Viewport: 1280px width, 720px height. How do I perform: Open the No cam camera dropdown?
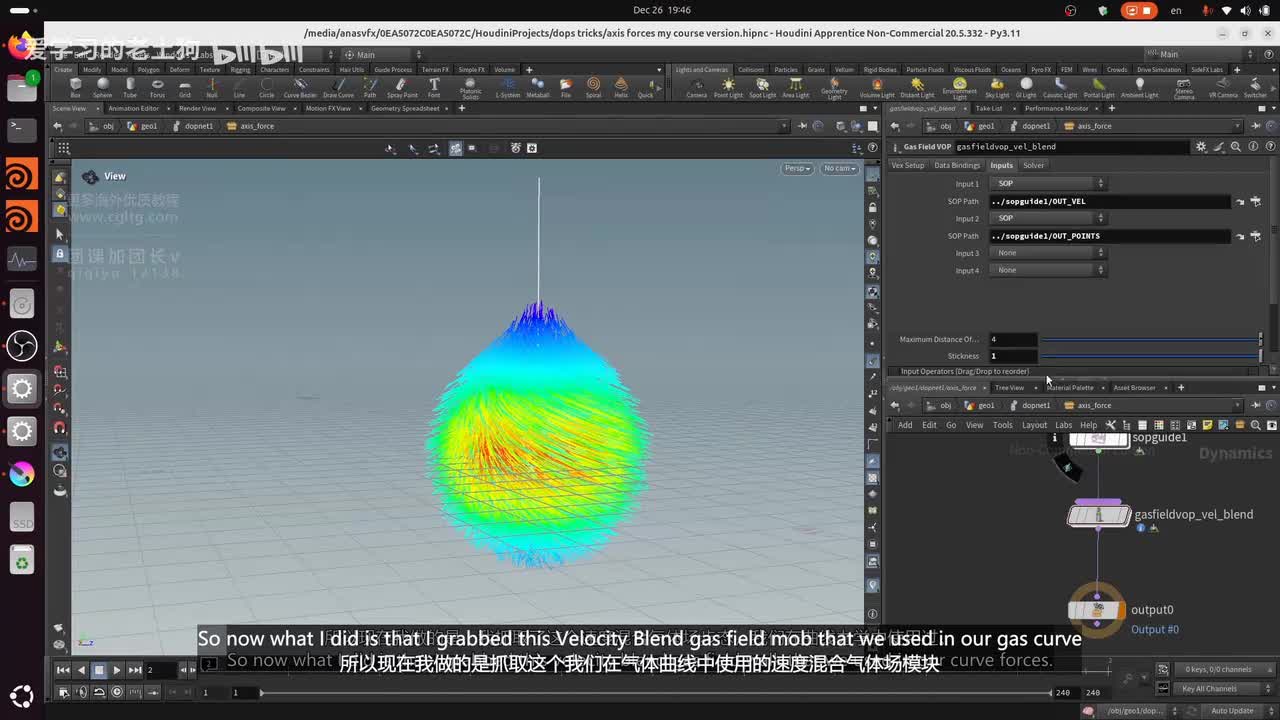coord(839,168)
